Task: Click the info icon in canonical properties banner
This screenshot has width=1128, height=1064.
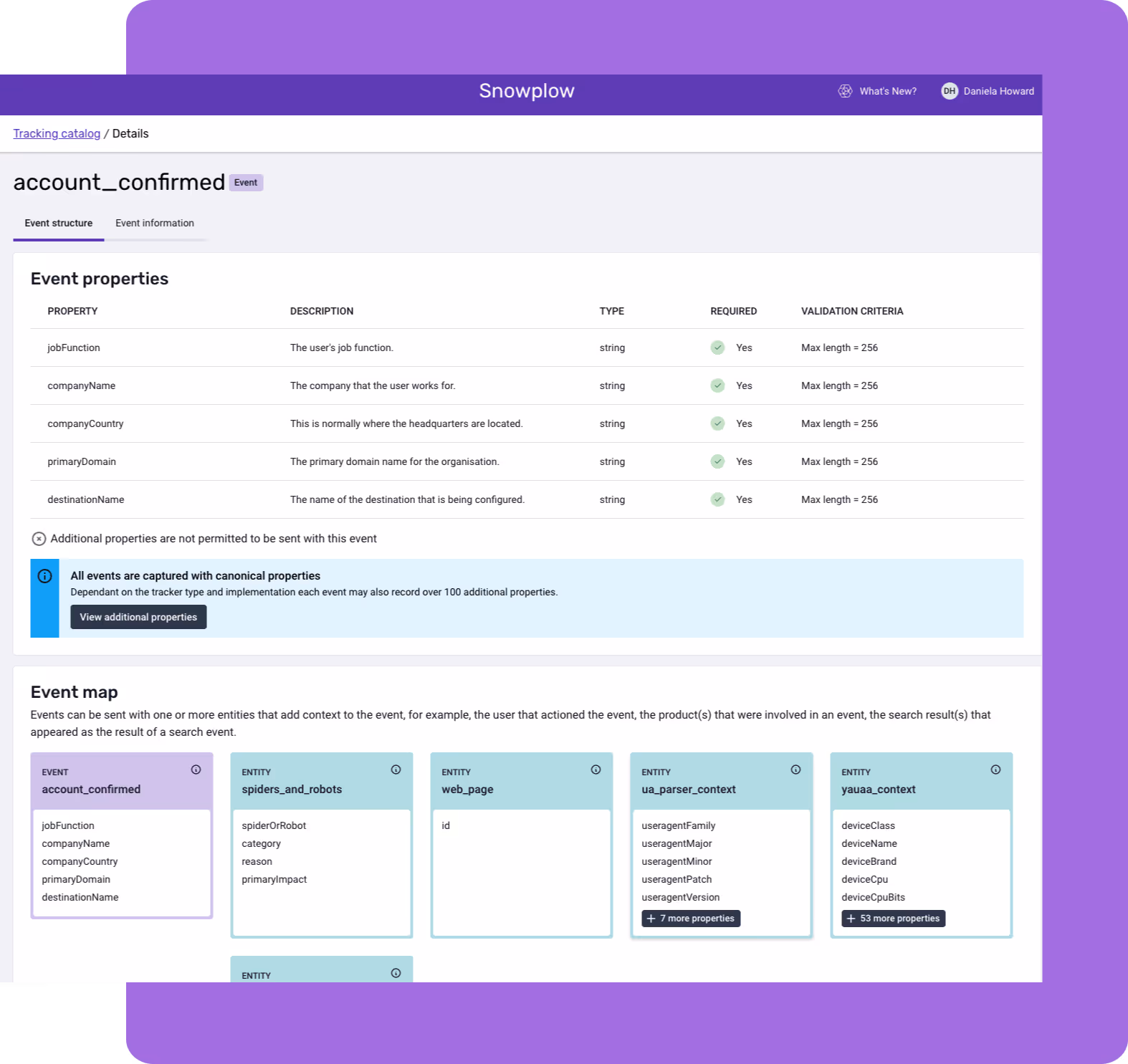Action: click(44, 576)
